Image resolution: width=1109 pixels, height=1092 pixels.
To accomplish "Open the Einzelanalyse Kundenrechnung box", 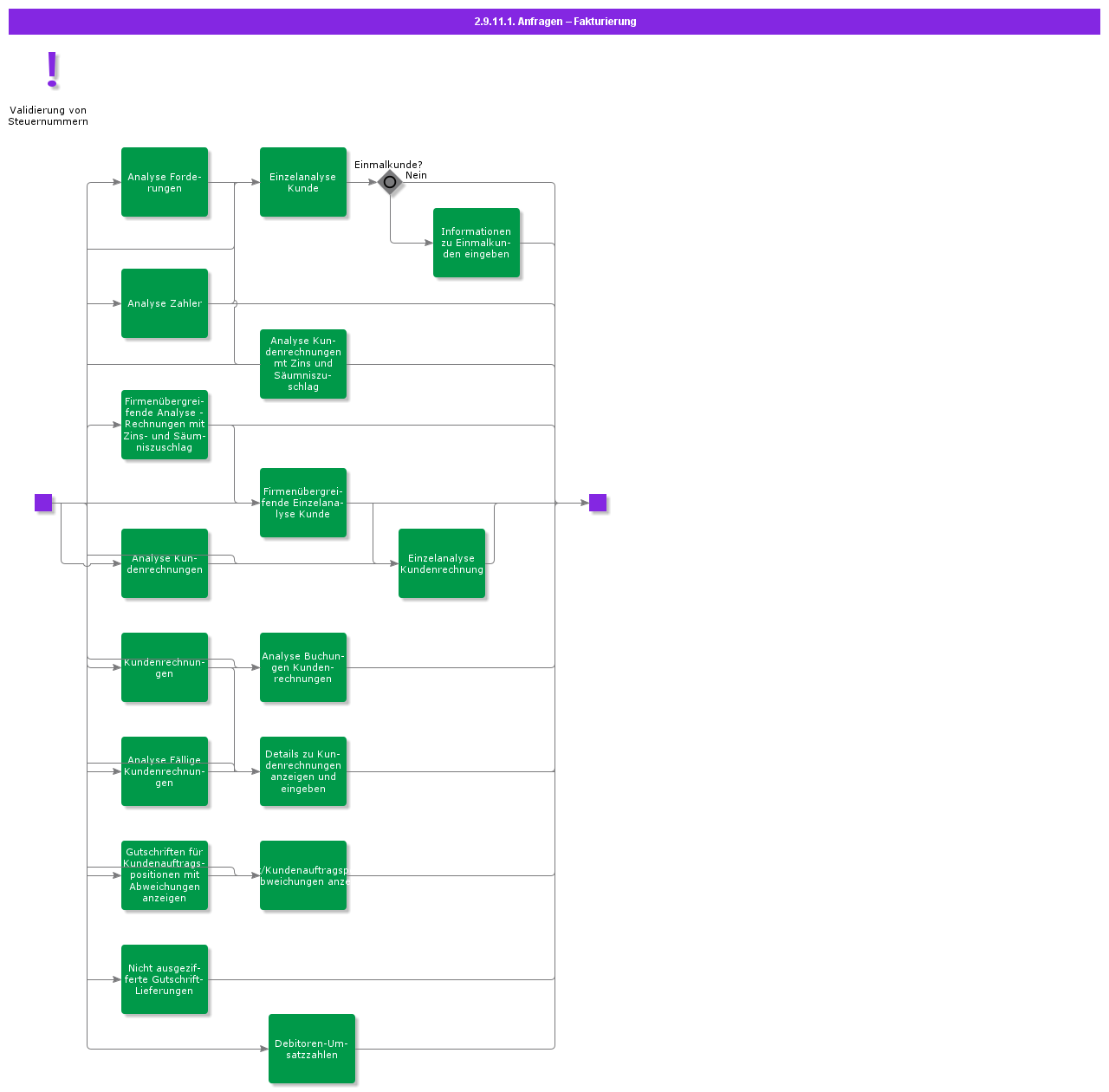I will pyautogui.click(x=442, y=563).
